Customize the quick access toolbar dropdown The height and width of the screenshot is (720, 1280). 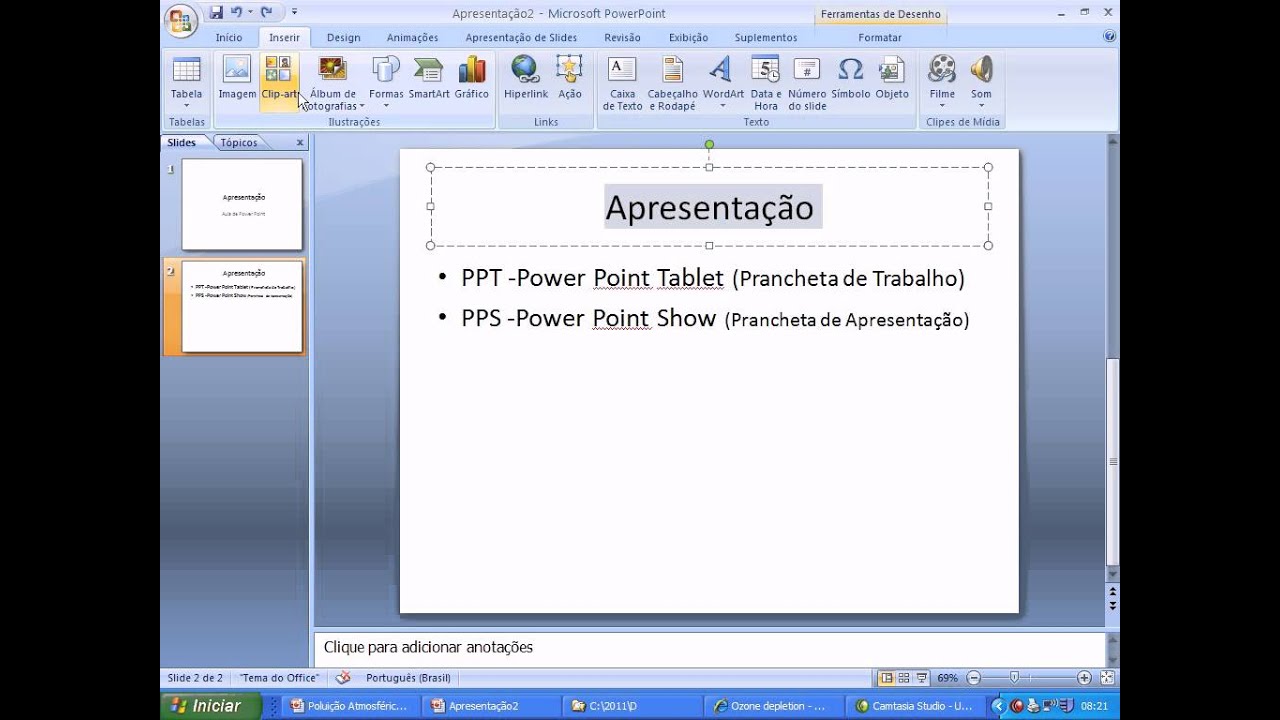click(295, 12)
